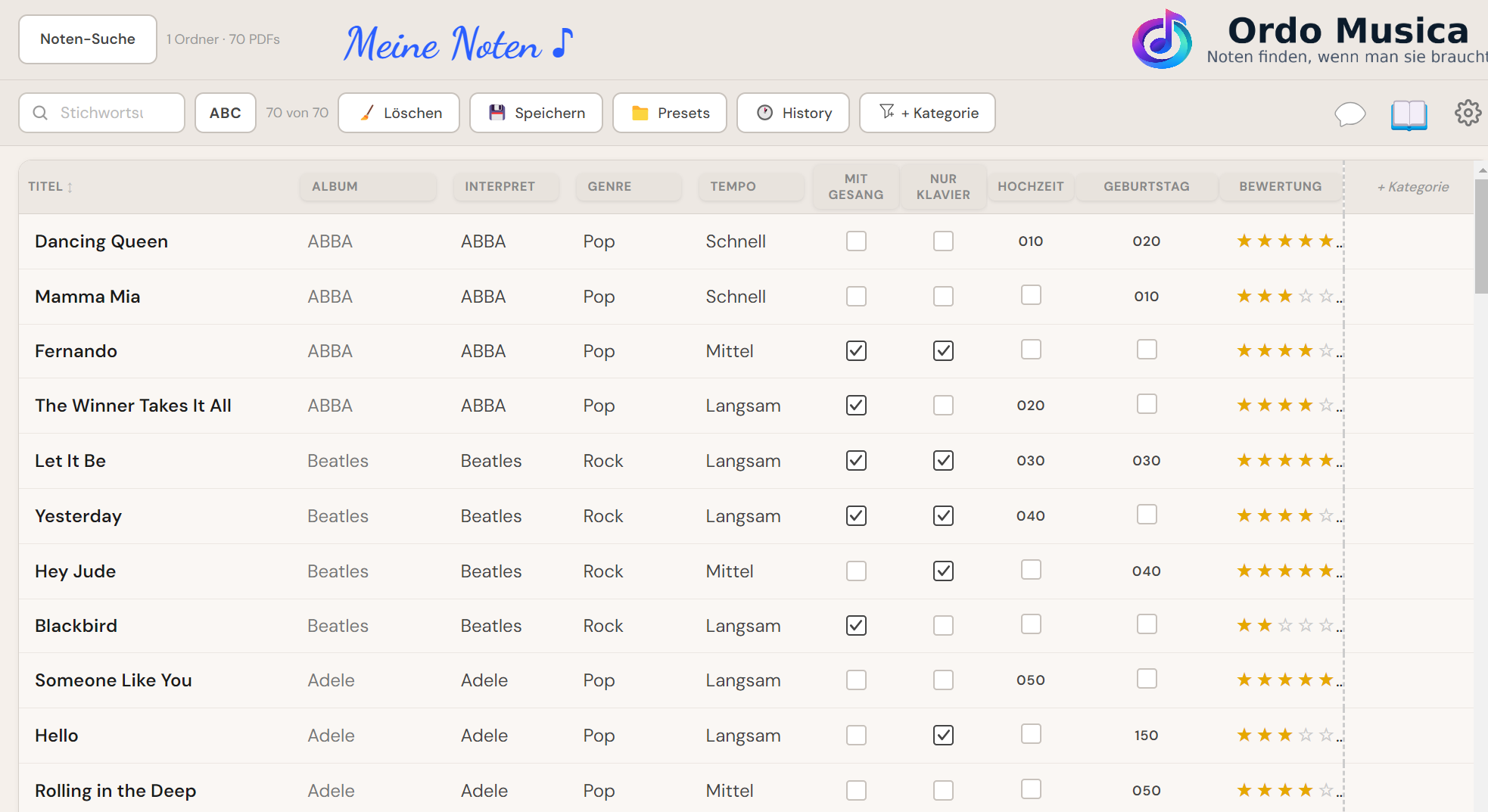Click the second star for Hey Jude

point(1265,571)
